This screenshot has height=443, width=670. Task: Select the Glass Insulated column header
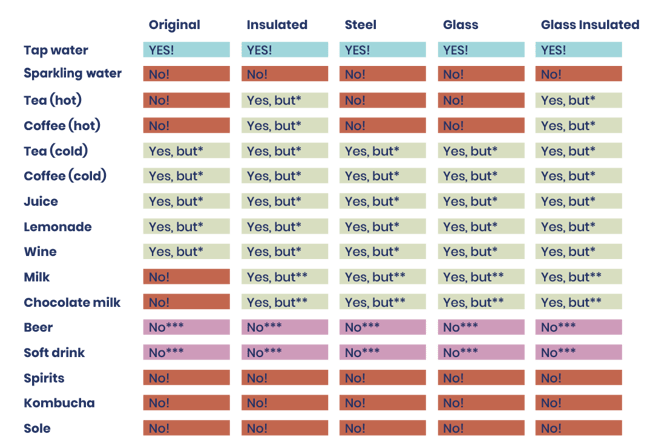[x=589, y=24]
